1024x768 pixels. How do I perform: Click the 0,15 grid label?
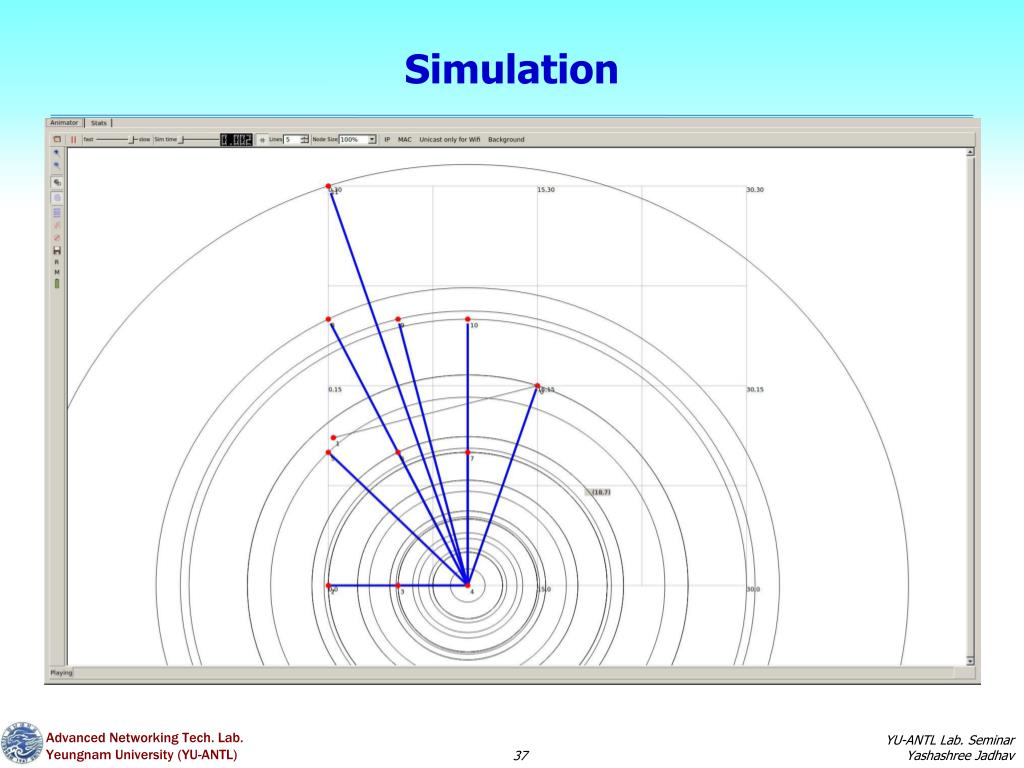(335, 389)
